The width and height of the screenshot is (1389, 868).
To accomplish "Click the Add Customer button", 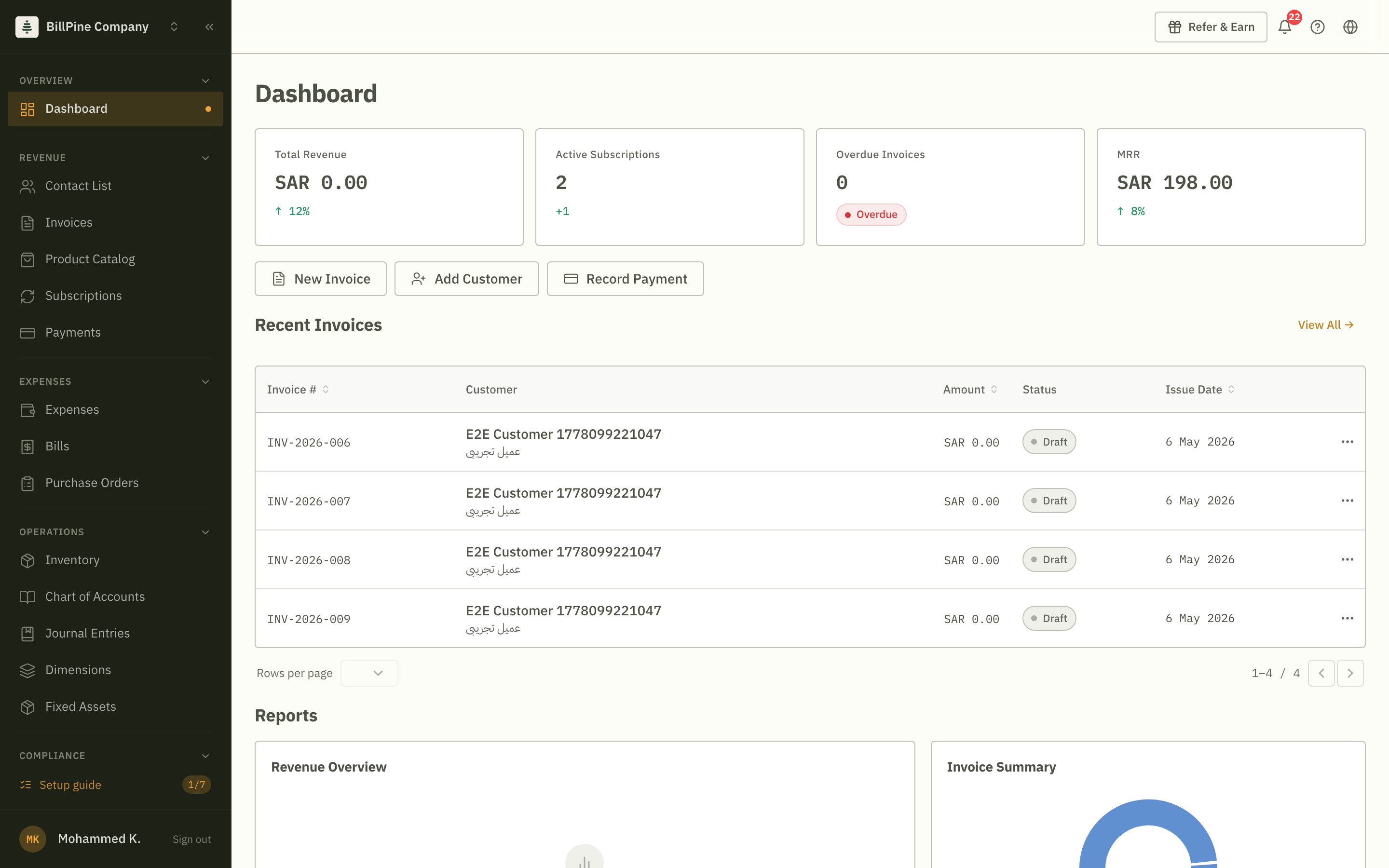I will (466, 279).
